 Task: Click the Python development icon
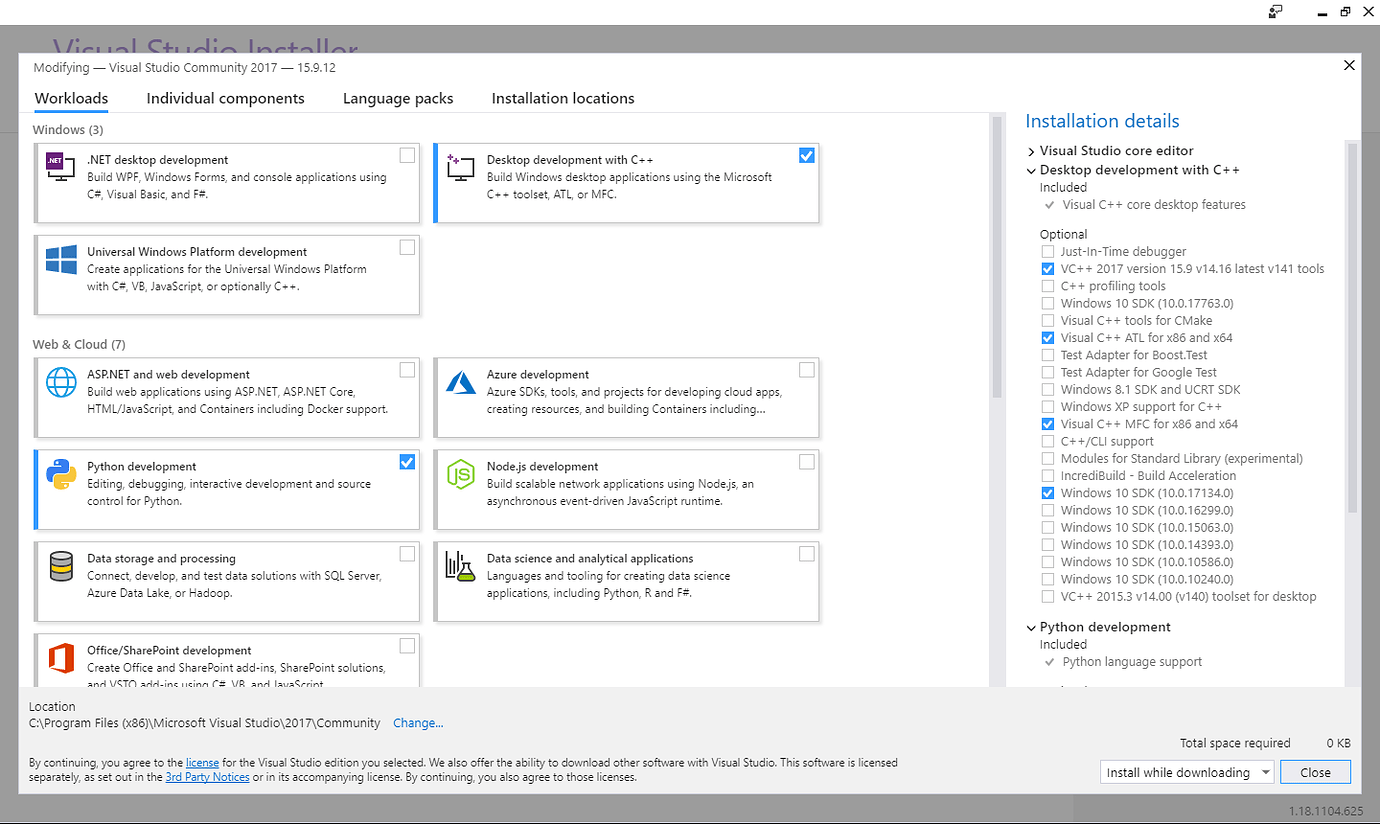pos(61,475)
